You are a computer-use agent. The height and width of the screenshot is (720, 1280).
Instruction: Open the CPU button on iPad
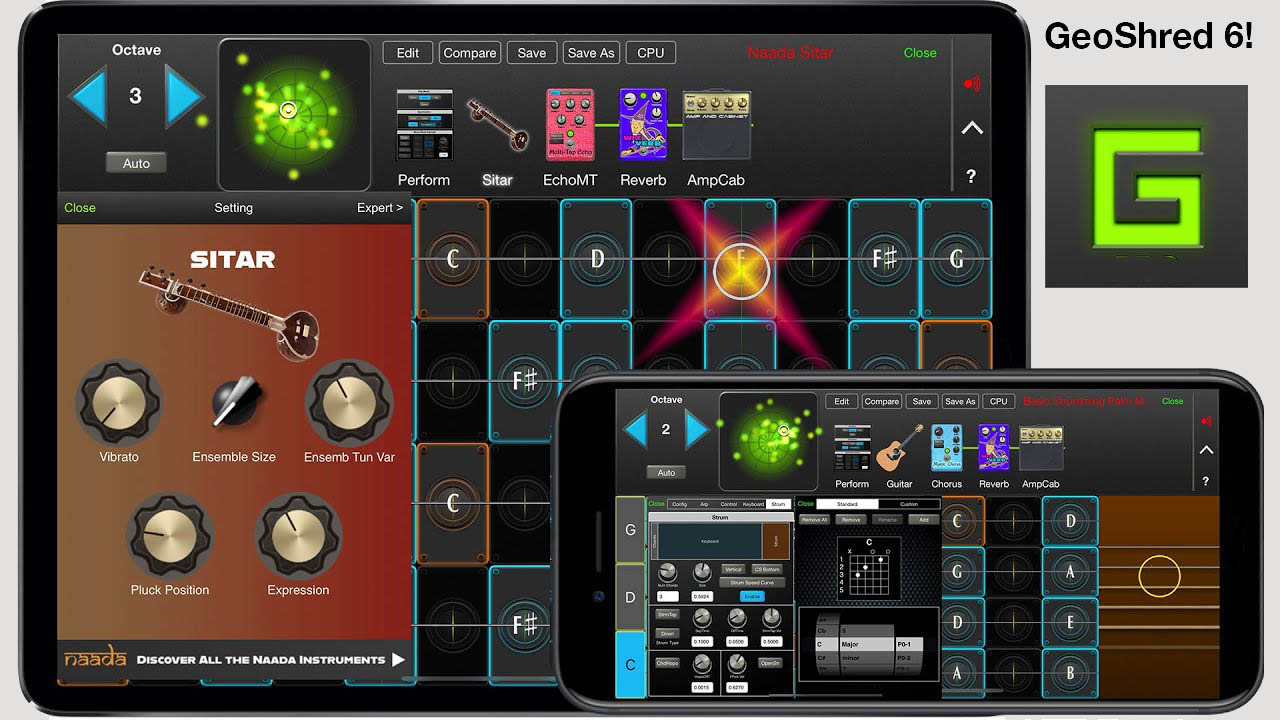pos(651,53)
